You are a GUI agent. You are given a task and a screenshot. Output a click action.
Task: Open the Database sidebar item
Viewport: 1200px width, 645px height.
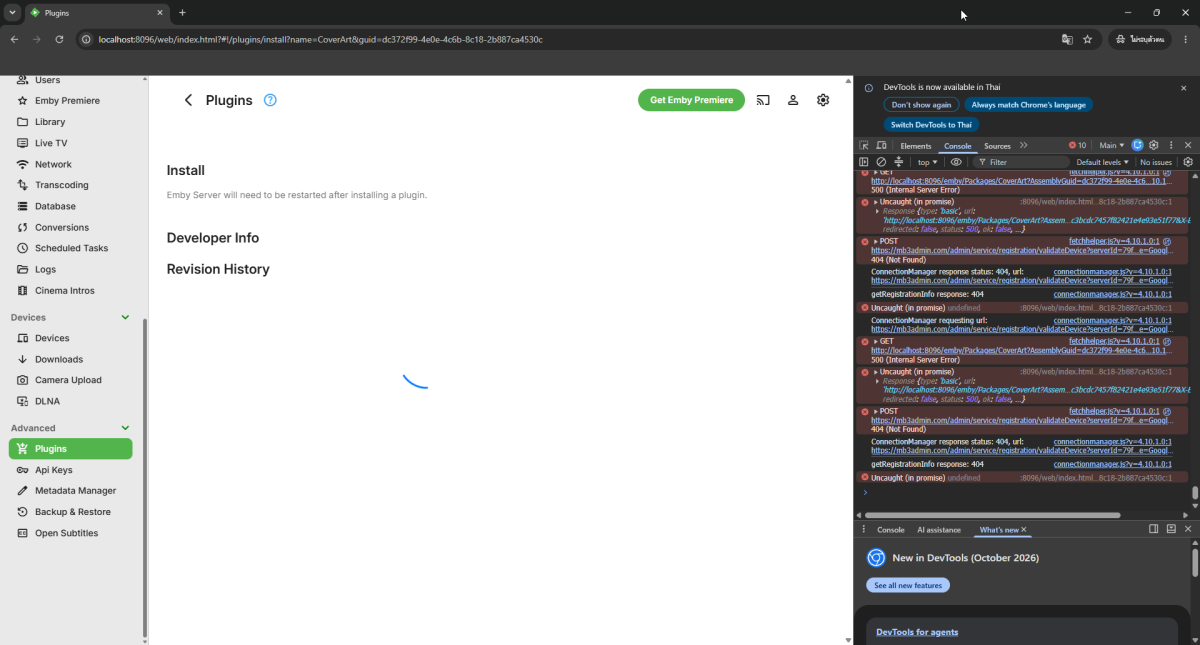(70, 206)
